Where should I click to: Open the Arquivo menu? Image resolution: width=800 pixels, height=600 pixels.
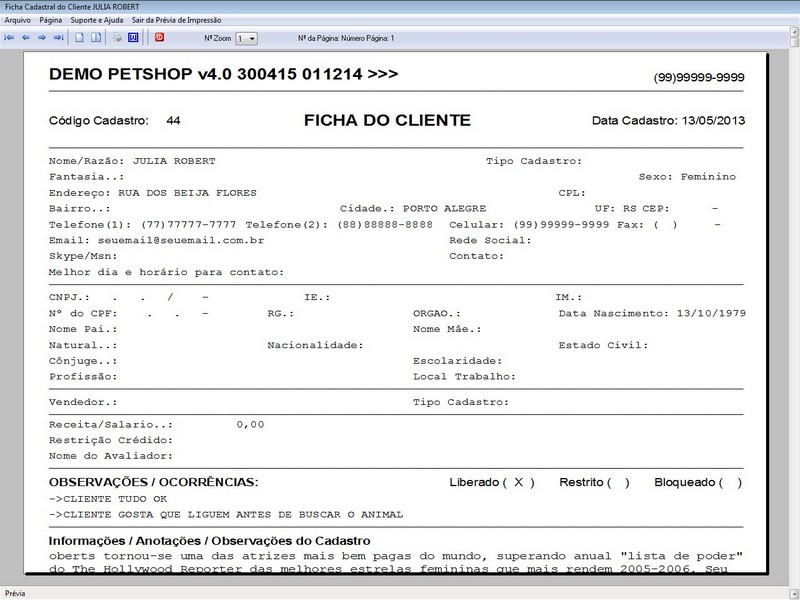click(18, 20)
